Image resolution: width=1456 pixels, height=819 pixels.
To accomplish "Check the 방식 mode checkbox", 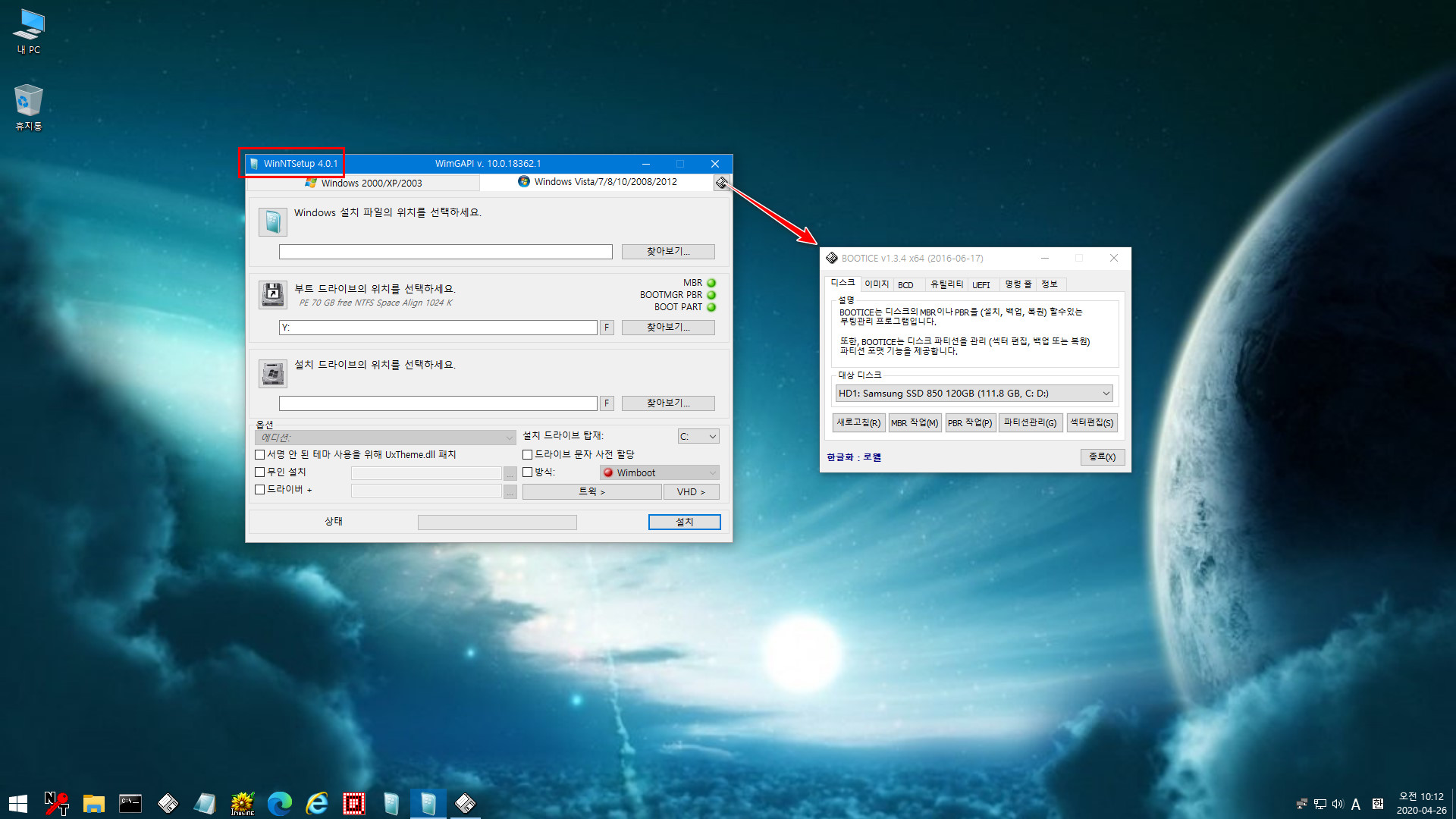I will pyautogui.click(x=527, y=472).
